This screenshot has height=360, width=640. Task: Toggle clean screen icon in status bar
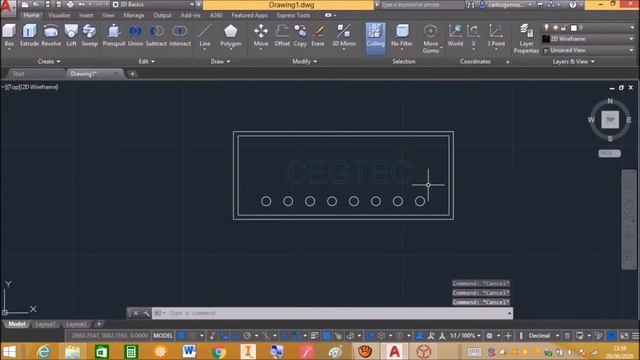point(624,336)
